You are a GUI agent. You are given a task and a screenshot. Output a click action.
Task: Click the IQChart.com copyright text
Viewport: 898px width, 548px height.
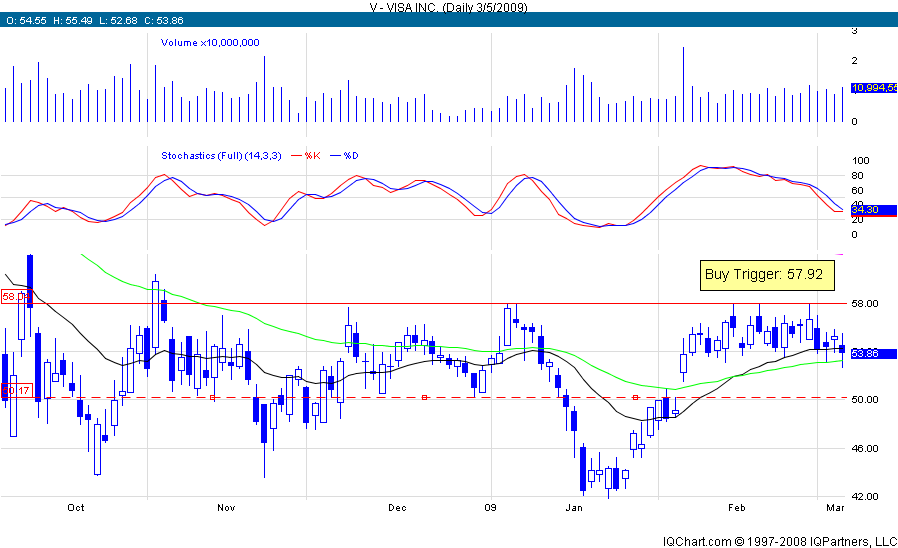(x=780, y=541)
